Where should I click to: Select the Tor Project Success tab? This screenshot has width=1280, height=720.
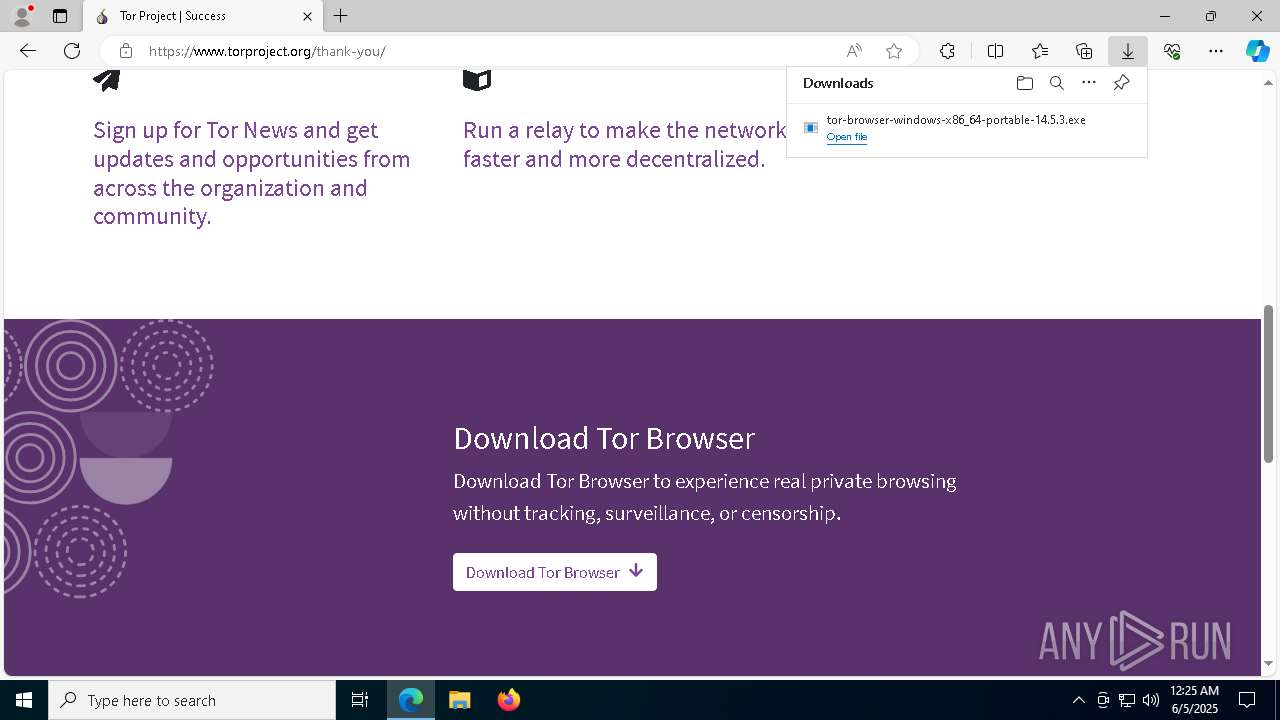(203, 16)
